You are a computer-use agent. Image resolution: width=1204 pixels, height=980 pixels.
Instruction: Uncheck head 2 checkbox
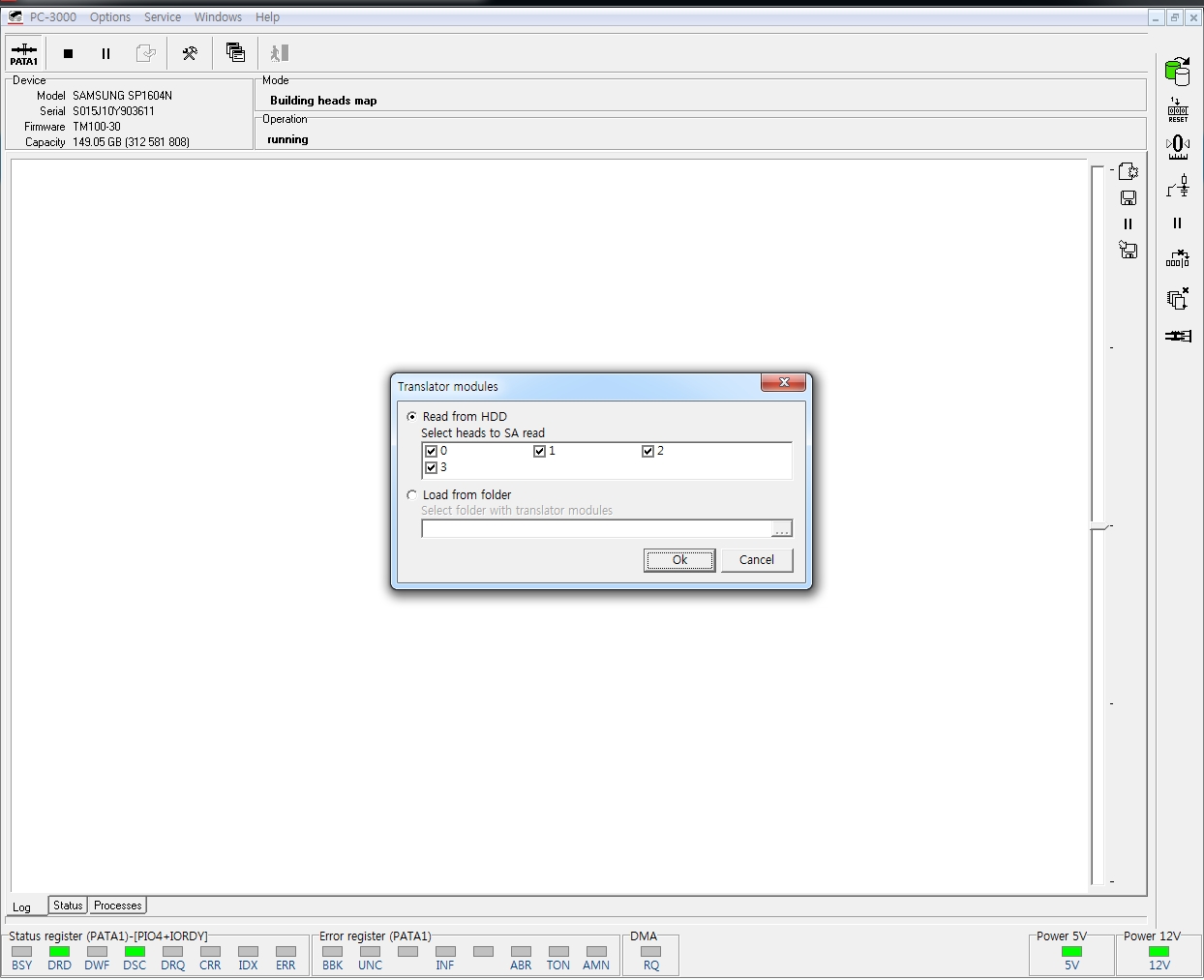[648, 451]
